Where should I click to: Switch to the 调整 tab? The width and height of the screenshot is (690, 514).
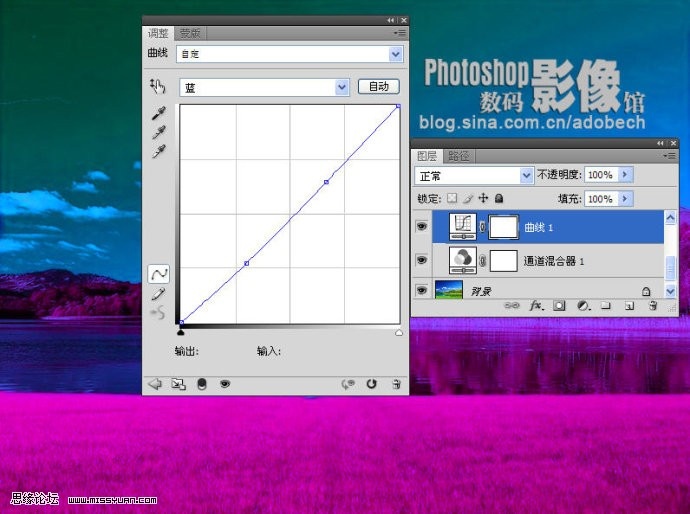pos(158,33)
